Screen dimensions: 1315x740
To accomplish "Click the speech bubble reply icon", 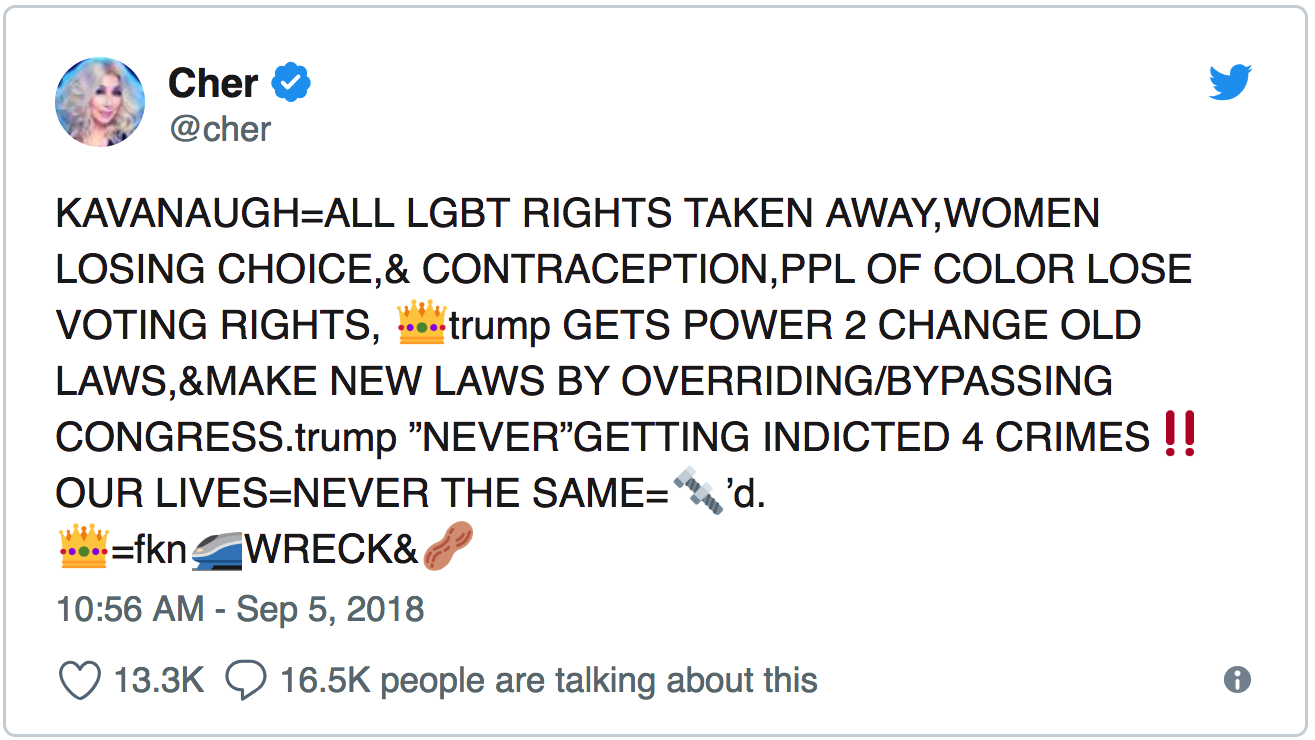I will coord(245,681).
